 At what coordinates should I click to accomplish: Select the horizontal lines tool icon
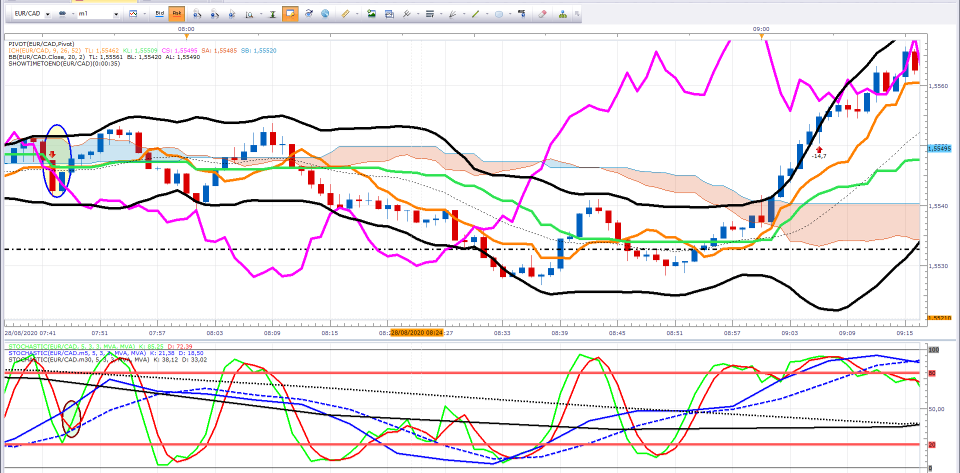point(430,13)
